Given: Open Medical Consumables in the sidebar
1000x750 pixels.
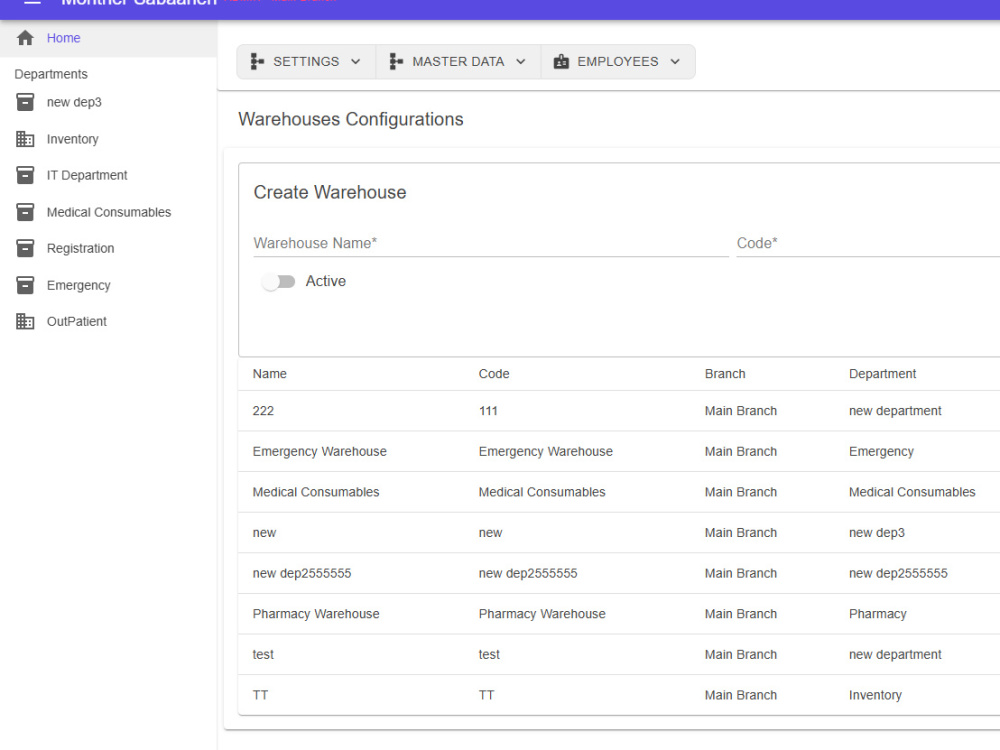Looking at the screenshot, I should 109,212.
